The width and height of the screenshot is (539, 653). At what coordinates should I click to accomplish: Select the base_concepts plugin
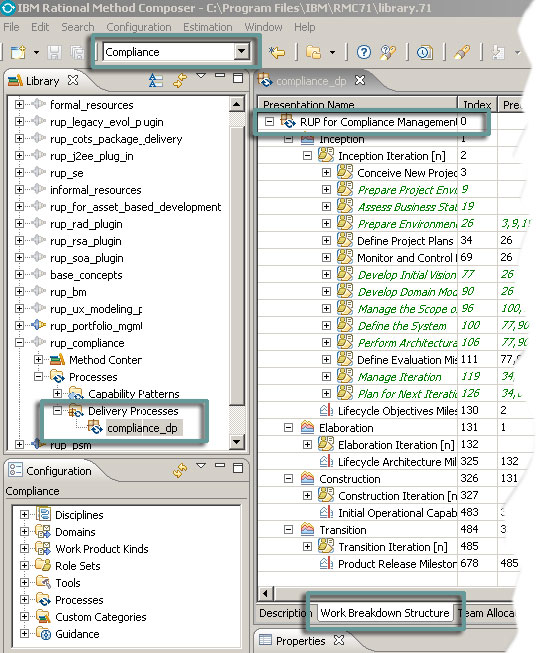tap(86, 275)
